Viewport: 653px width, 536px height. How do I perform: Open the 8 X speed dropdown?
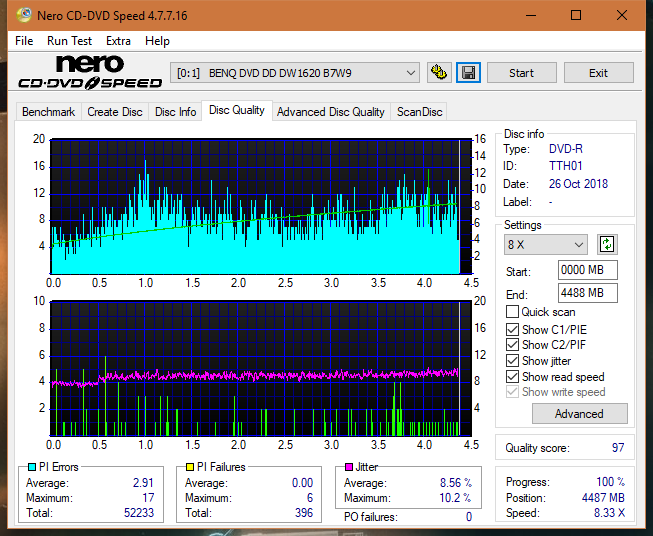tap(546, 244)
